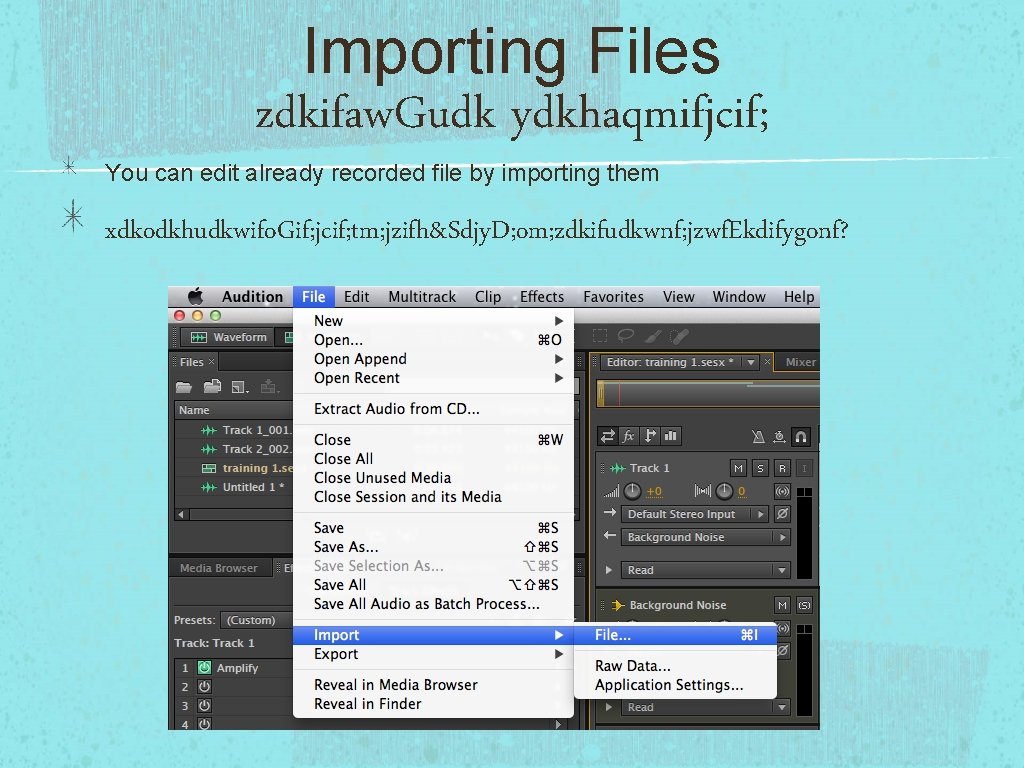This screenshot has width=1024, height=768.
Task: Click the global clip stretching stopwatch icon
Action: (x=779, y=436)
